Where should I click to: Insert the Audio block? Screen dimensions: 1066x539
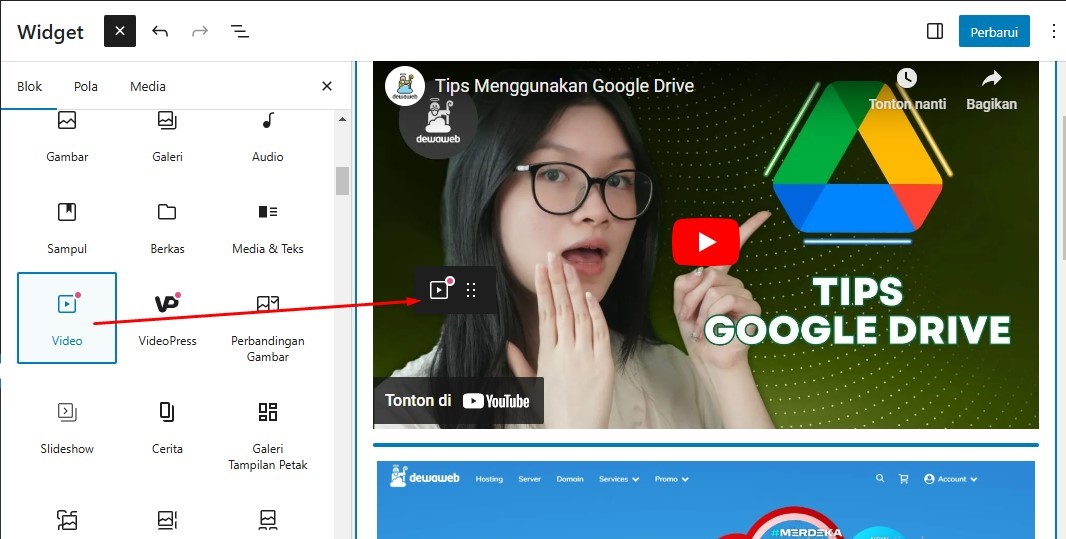point(268,136)
